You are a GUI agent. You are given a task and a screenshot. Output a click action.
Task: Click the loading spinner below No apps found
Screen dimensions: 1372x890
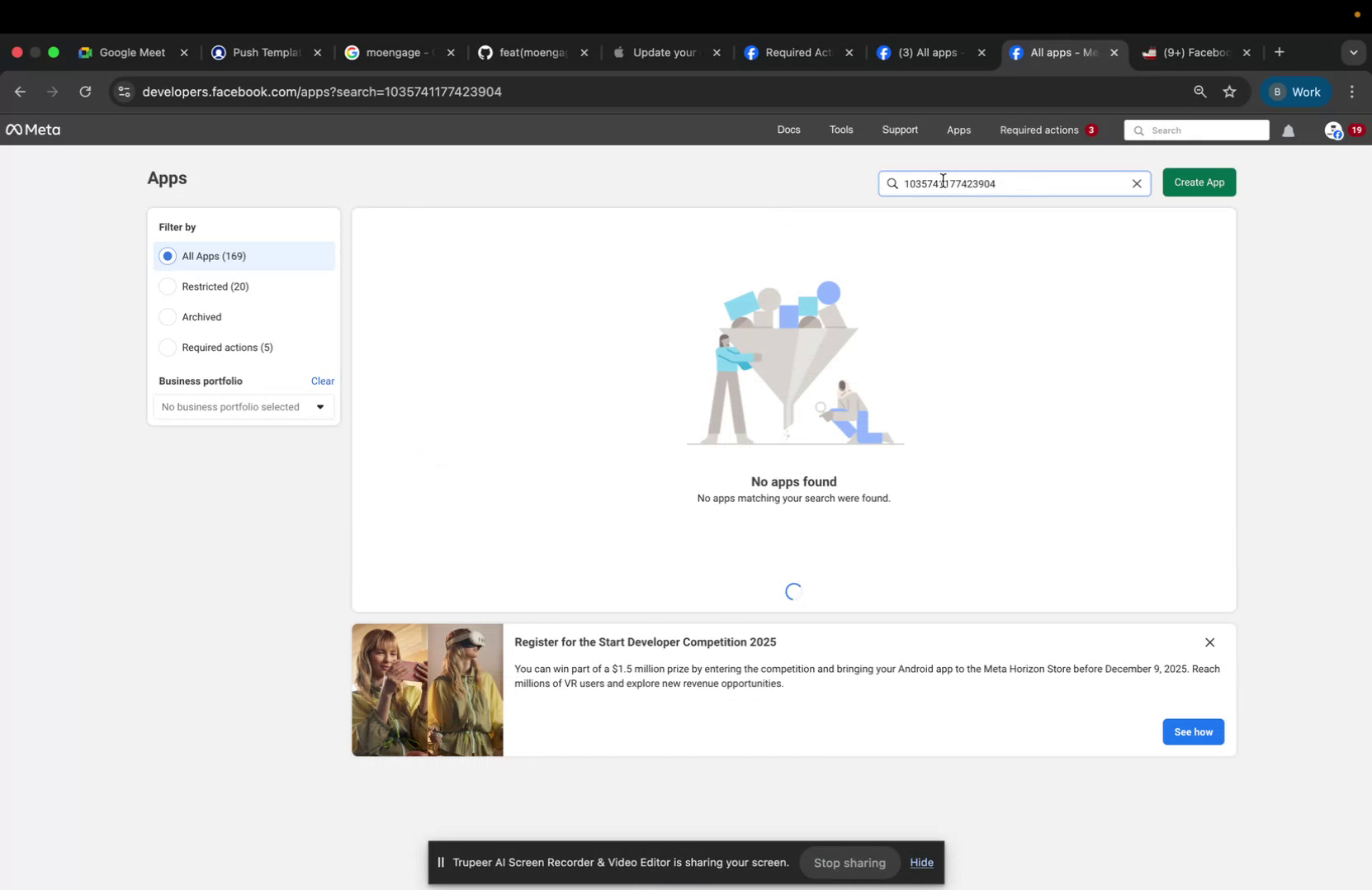point(793,591)
